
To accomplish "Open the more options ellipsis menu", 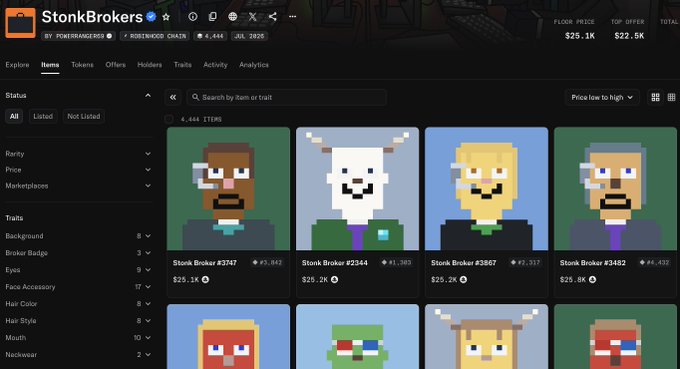I will coord(292,16).
